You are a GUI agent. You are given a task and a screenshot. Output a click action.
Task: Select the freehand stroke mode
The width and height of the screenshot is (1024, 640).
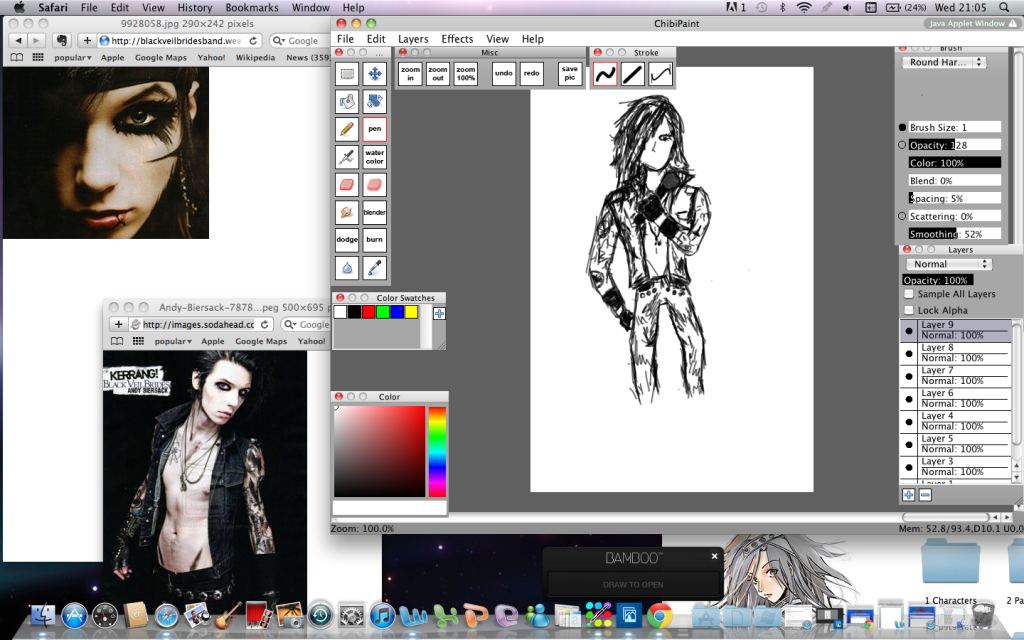click(605, 74)
